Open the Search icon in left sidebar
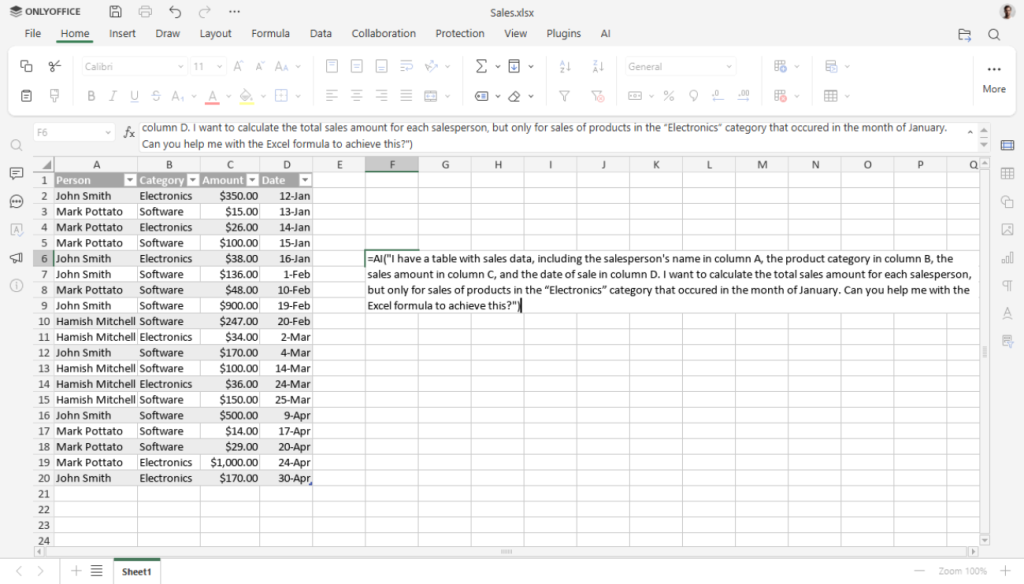The image size is (1024, 584). 16,145
